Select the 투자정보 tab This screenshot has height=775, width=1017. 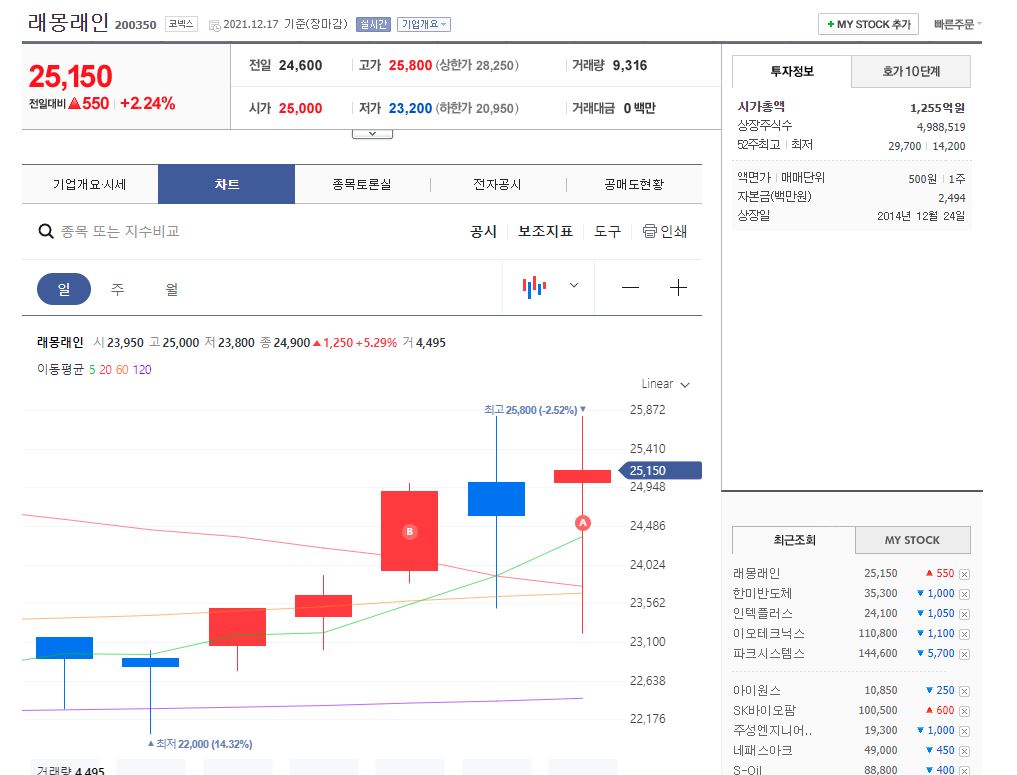point(791,71)
